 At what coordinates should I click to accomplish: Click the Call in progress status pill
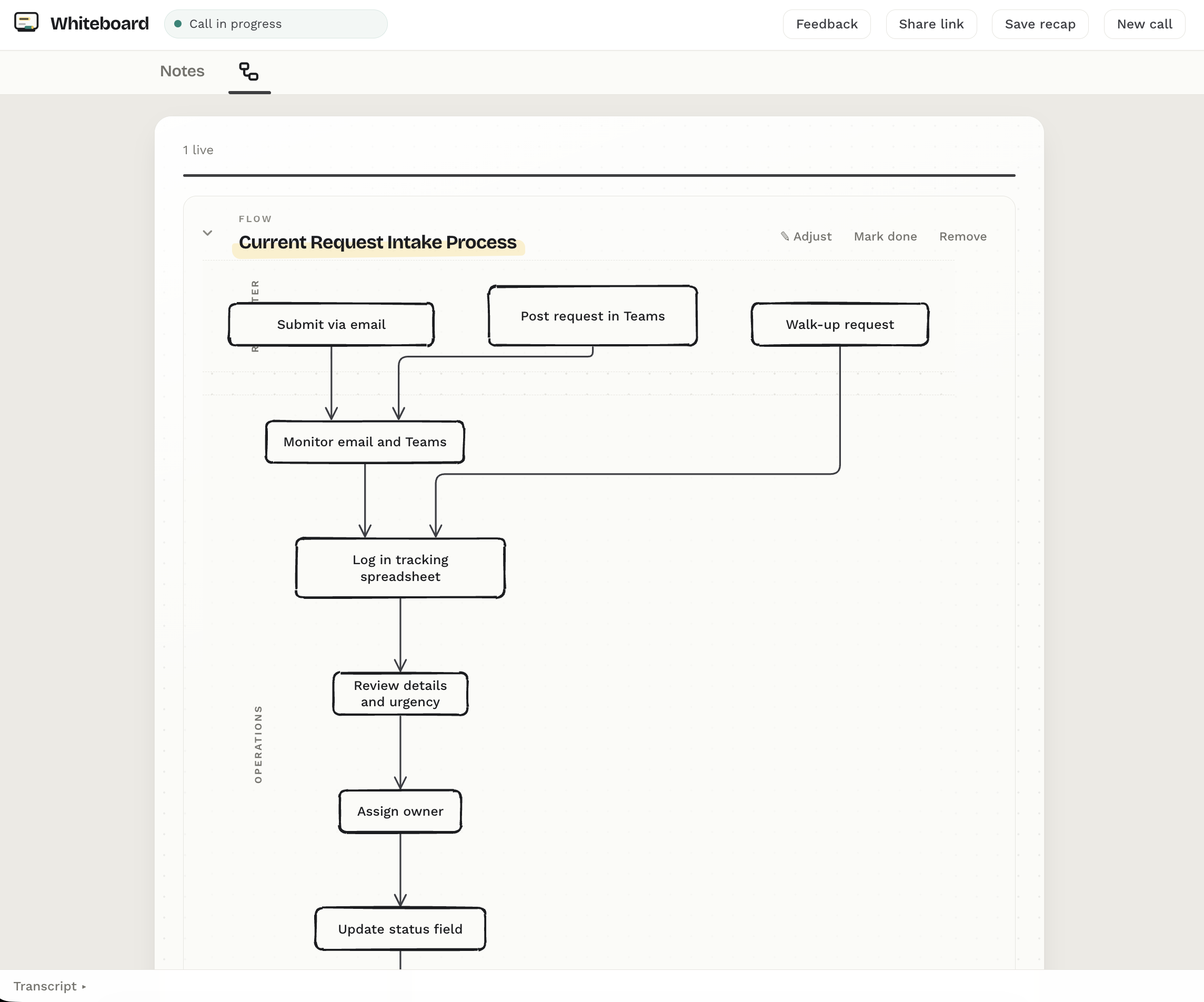pos(276,24)
